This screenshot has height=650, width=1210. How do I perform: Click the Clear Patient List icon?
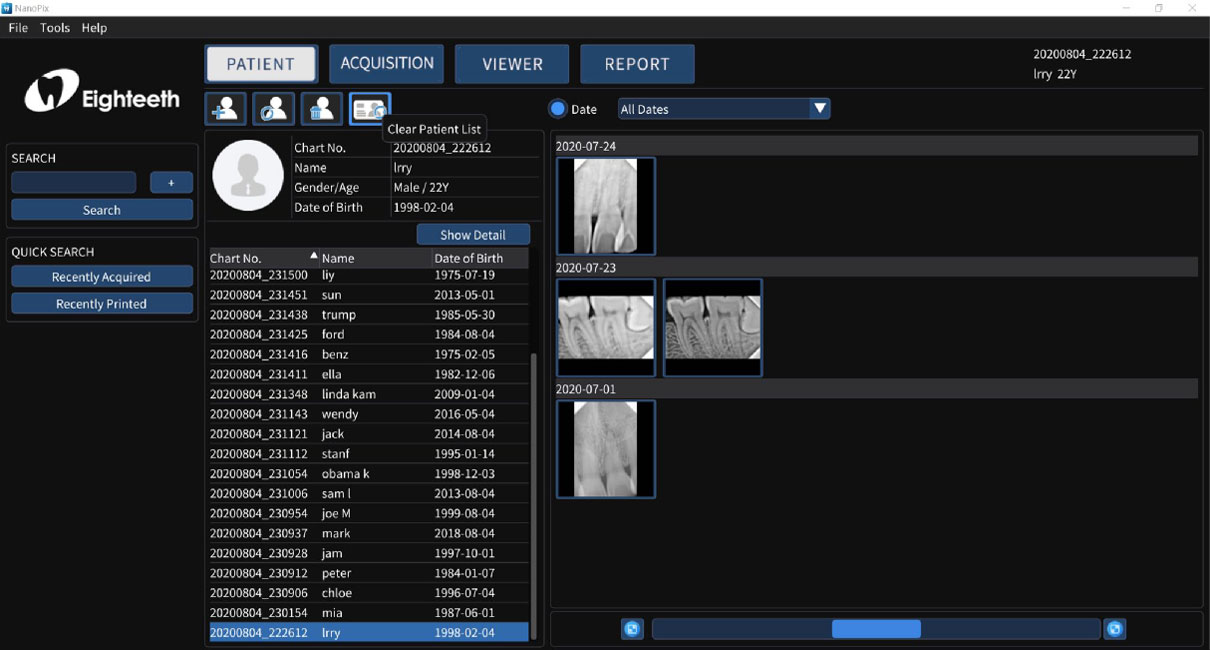pyautogui.click(x=370, y=108)
